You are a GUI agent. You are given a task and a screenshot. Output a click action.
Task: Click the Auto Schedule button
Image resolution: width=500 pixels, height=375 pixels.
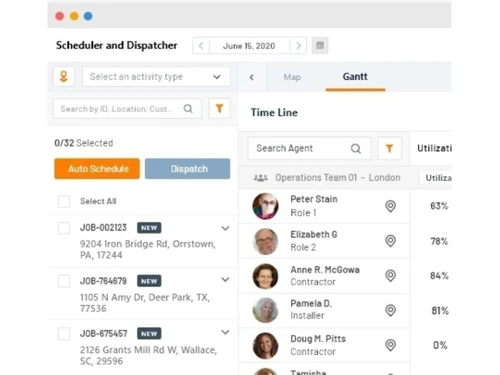click(x=97, y=169)
